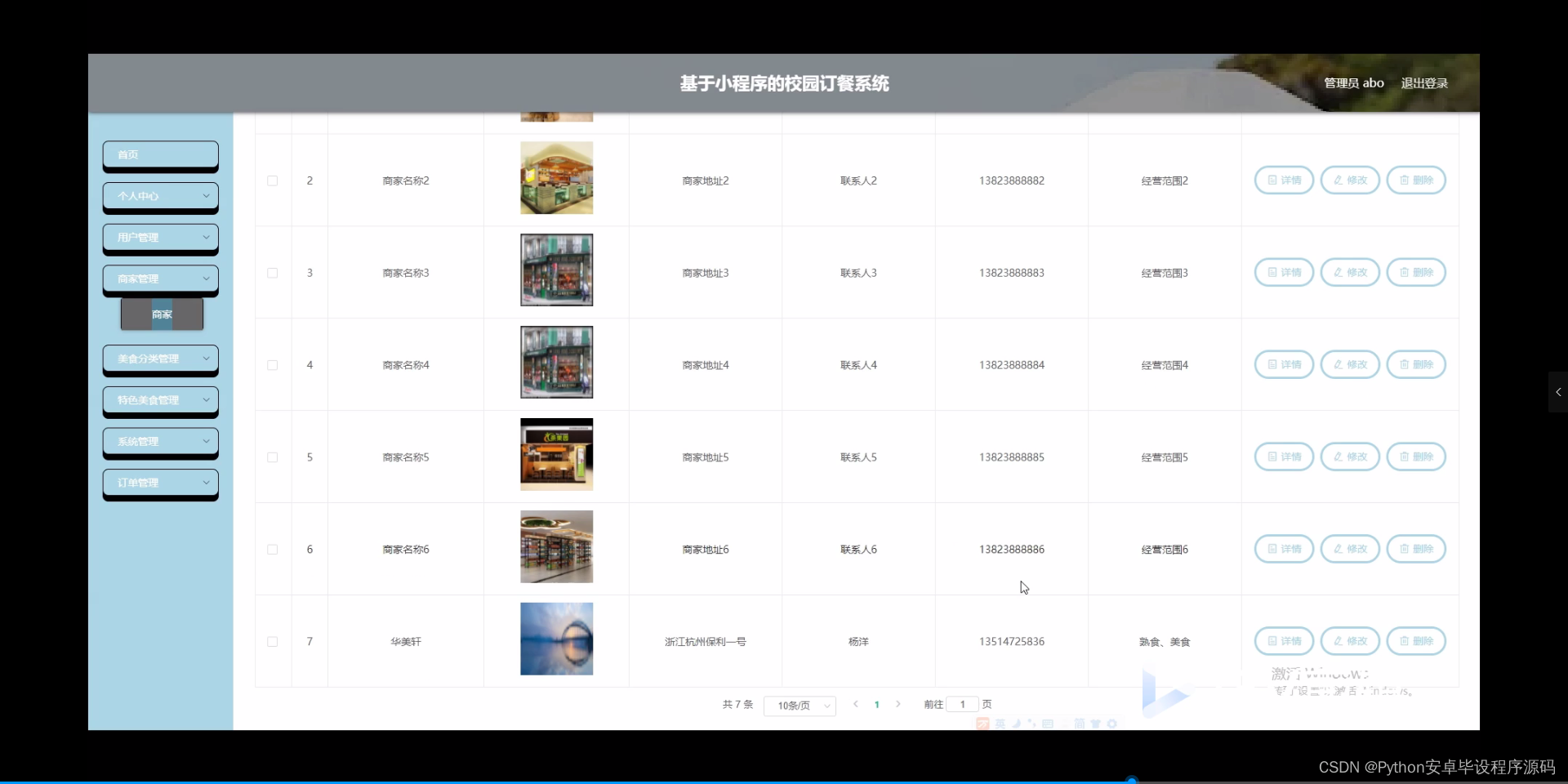Check the checkbox for 商家名称3 row

[272, 273]
